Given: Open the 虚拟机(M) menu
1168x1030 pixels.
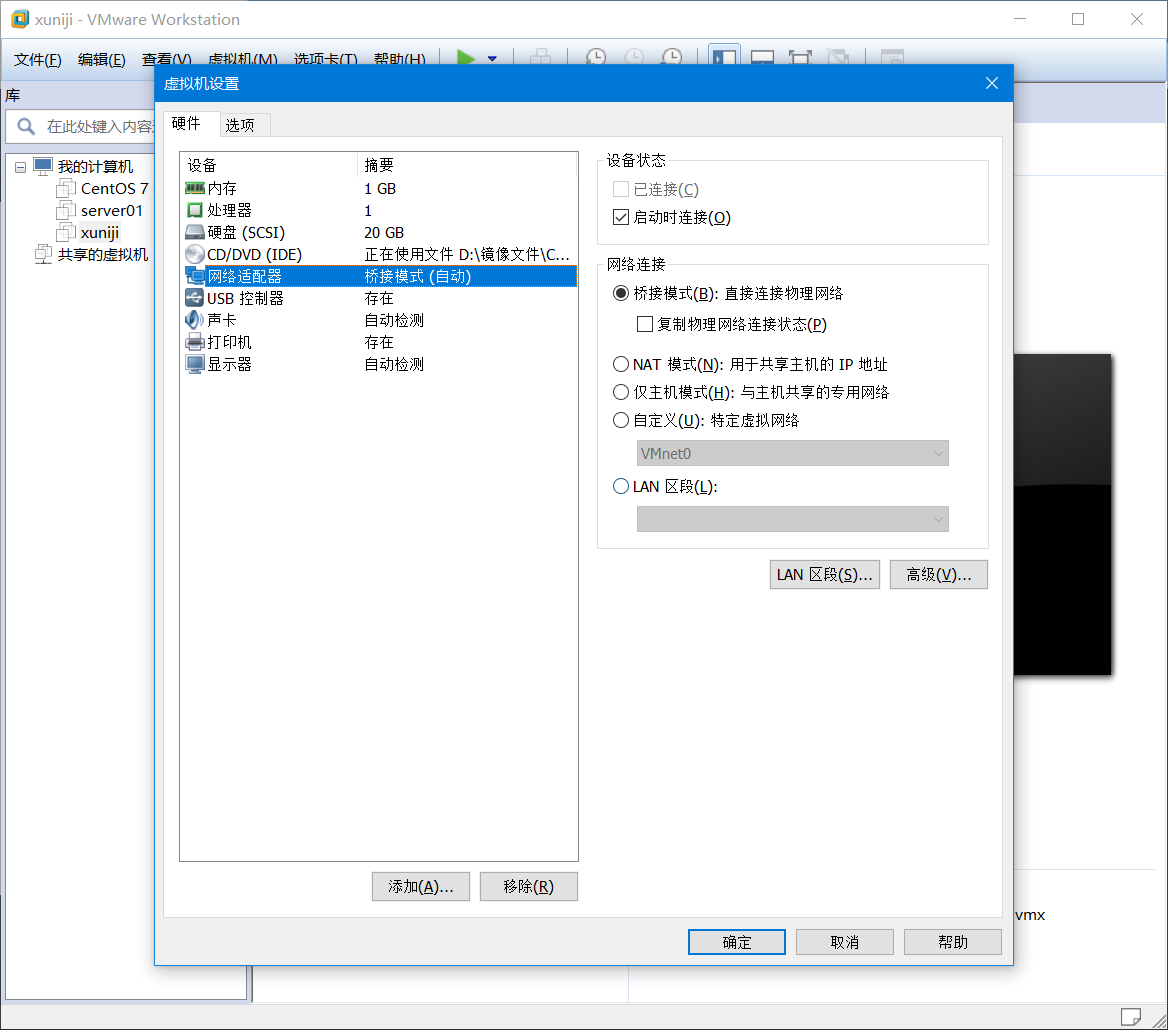Looking at the screenshot, I should pos(243,60).
